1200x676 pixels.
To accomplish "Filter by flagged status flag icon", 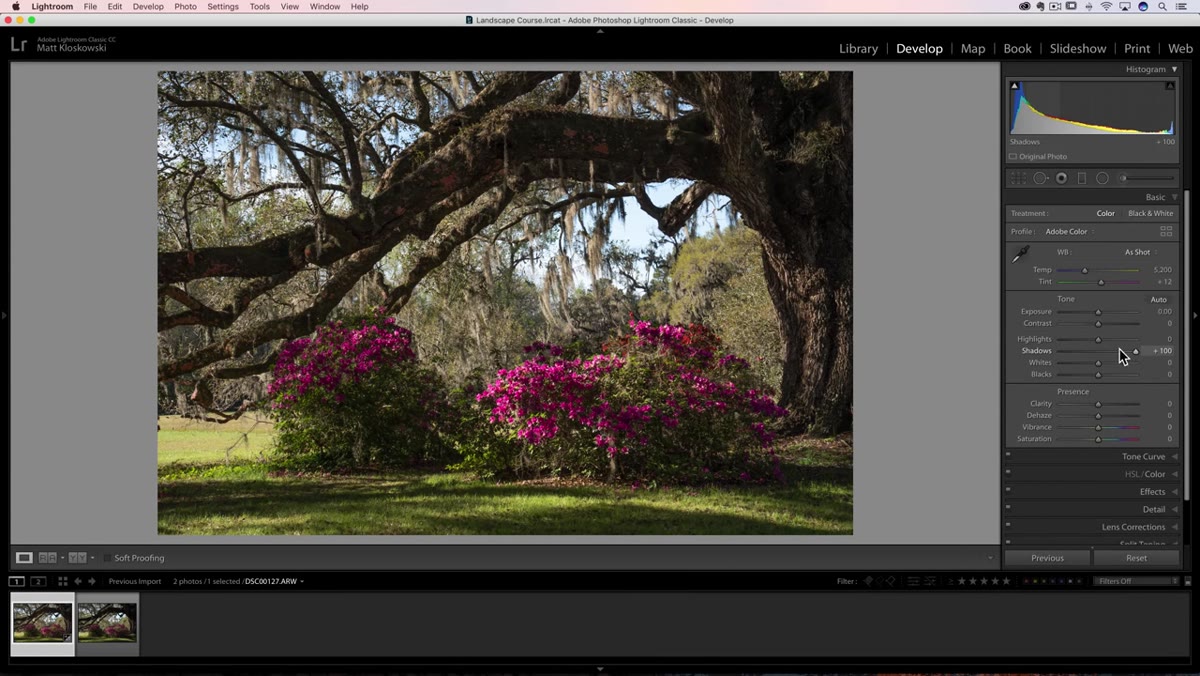I will point(867,581).
